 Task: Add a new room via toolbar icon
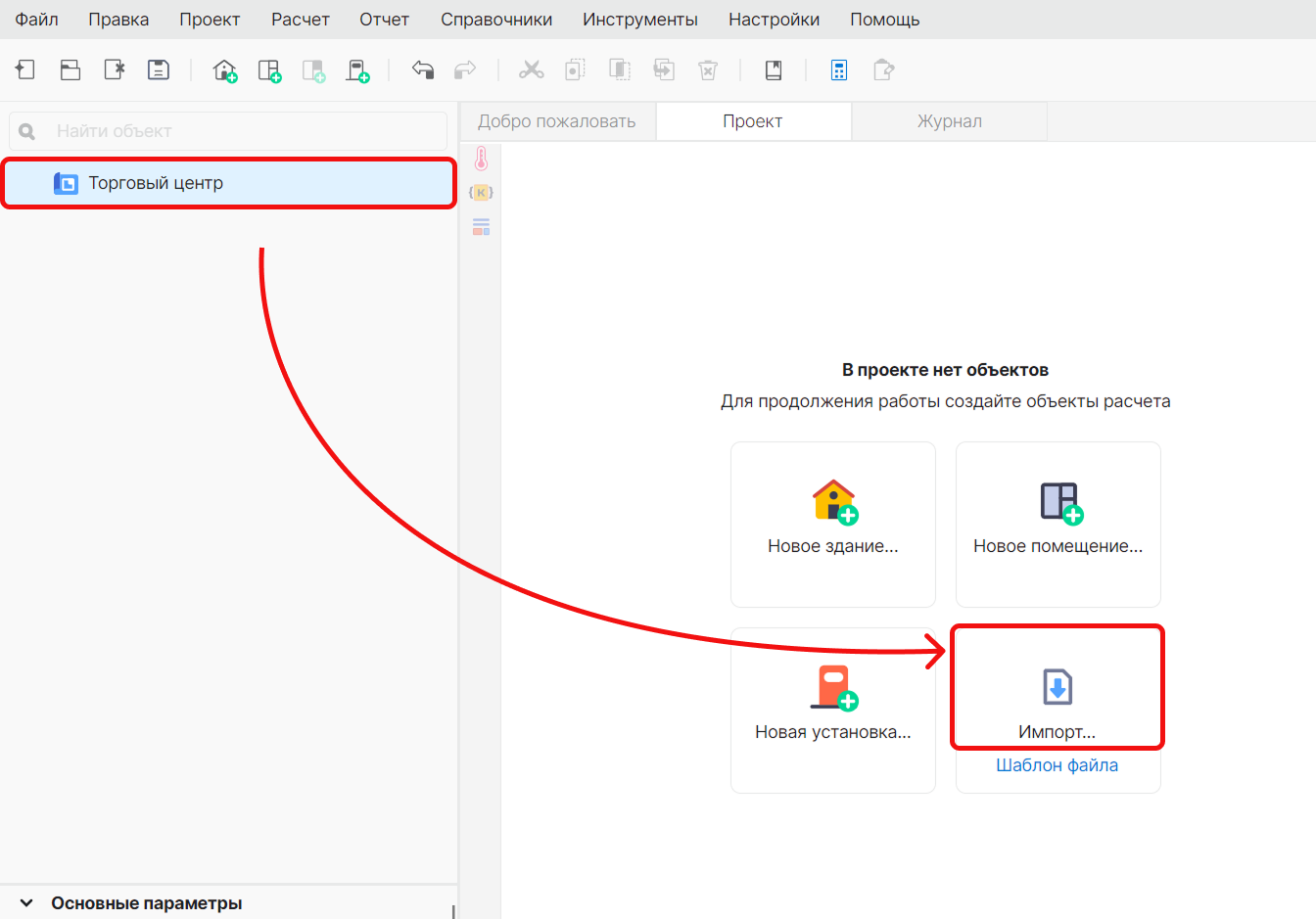pyautogui.click(x=269, y=70)
